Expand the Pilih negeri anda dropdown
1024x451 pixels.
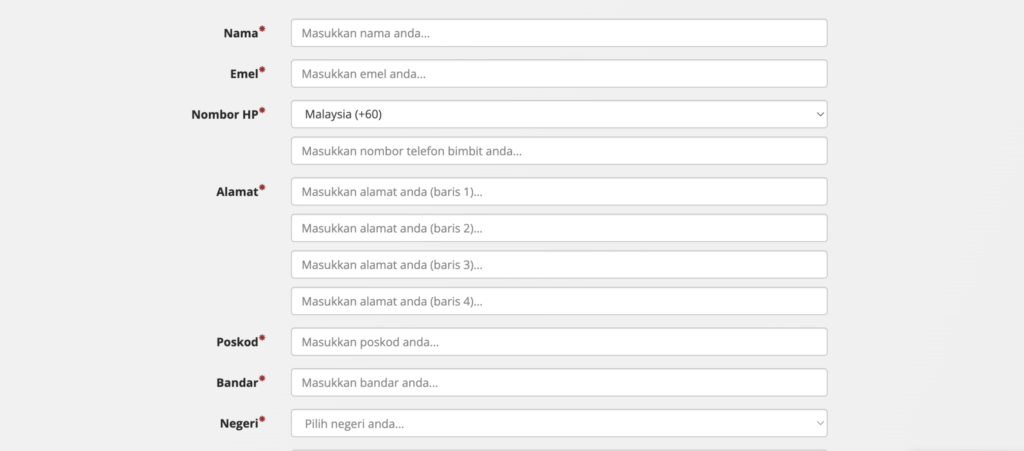(x=558, y=424)
